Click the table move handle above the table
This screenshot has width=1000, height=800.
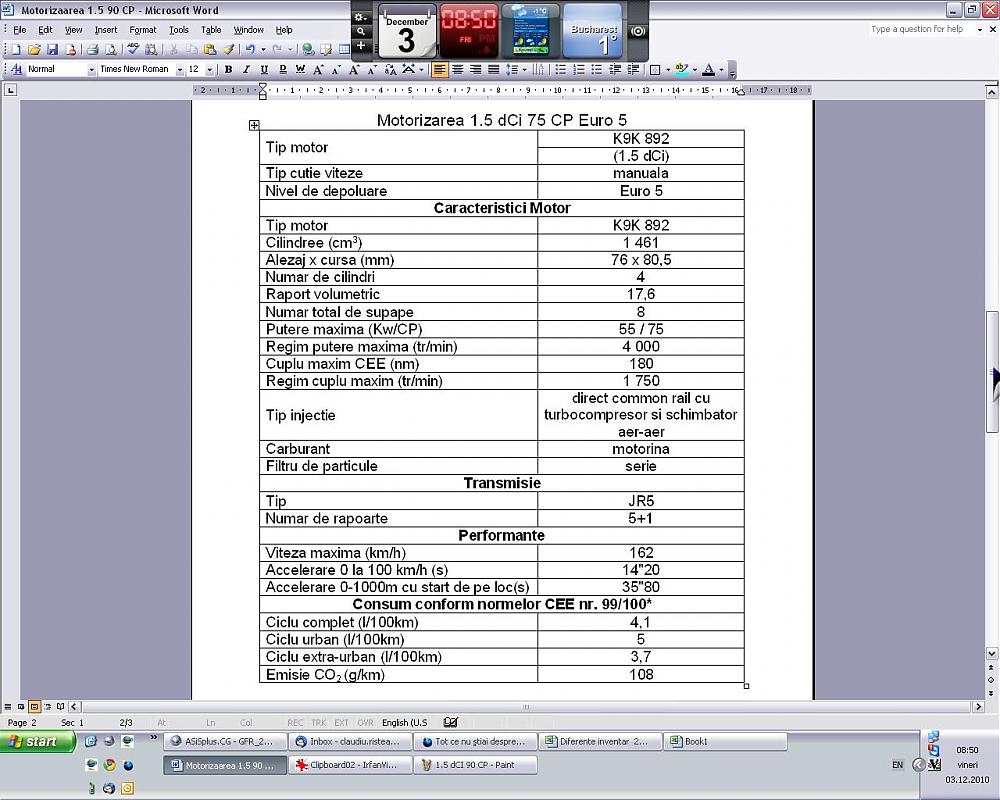click(x=254, y=125)
